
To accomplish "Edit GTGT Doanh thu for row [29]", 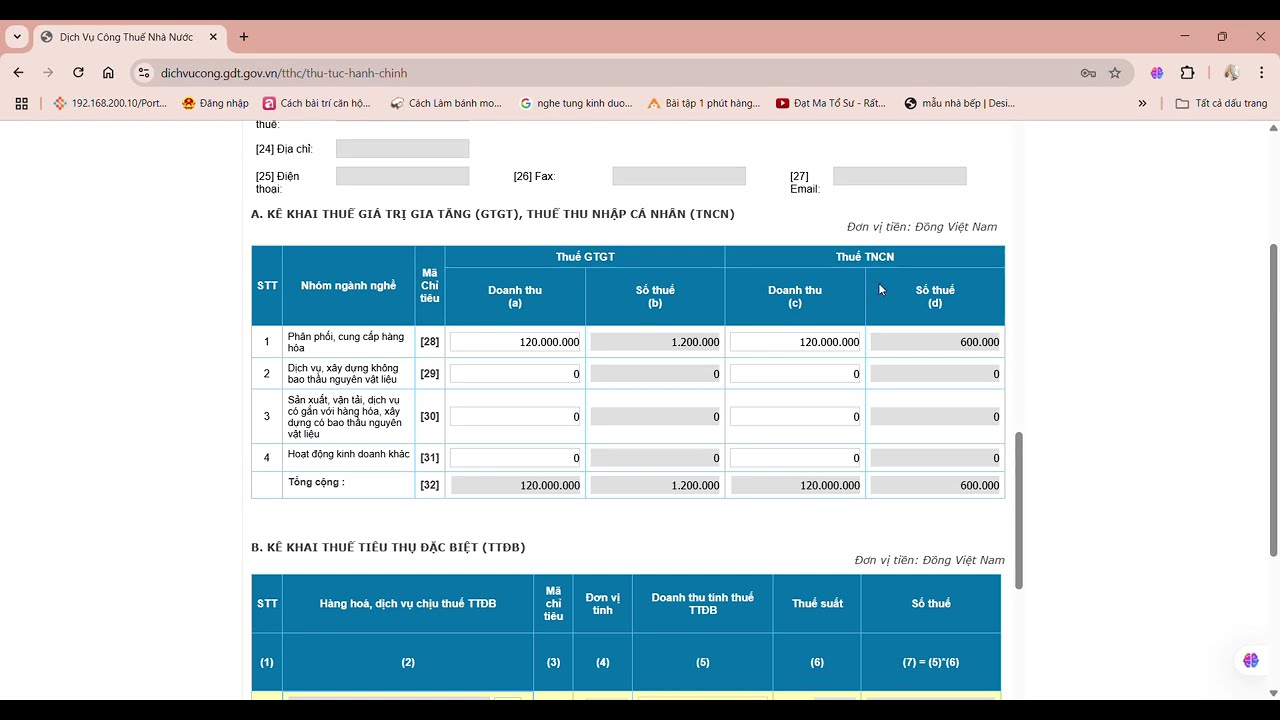I will 515,374.
